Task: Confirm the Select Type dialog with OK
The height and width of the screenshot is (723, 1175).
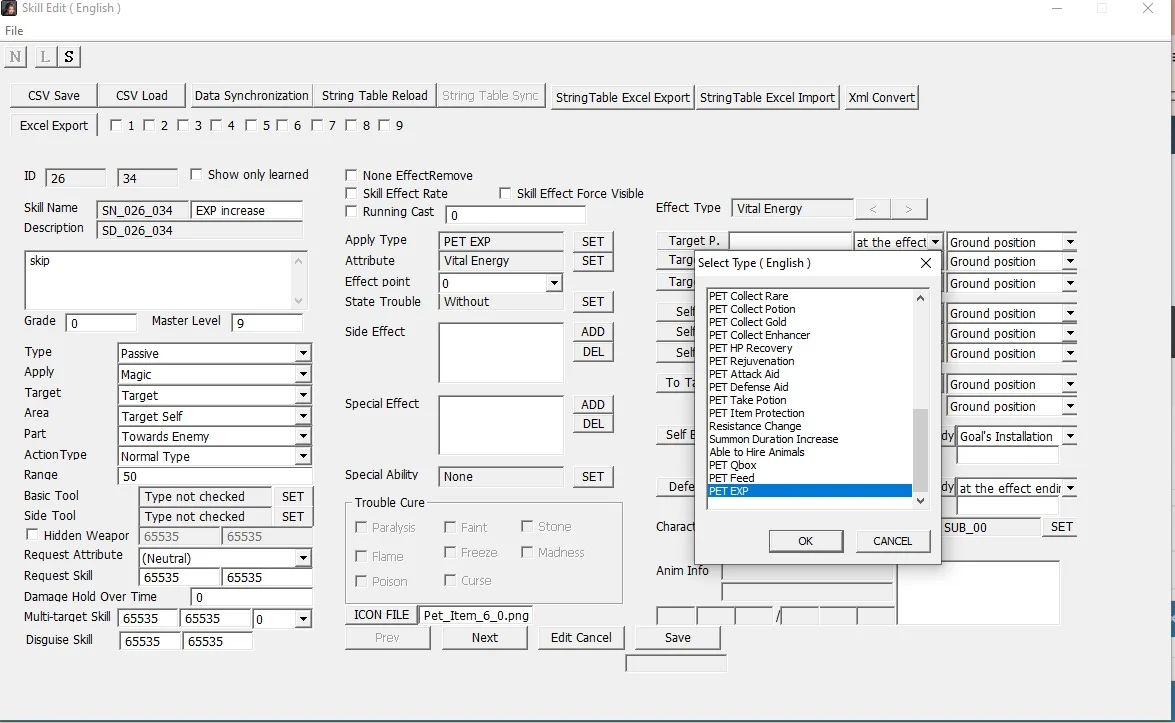Action: click(x=806, y=541)
